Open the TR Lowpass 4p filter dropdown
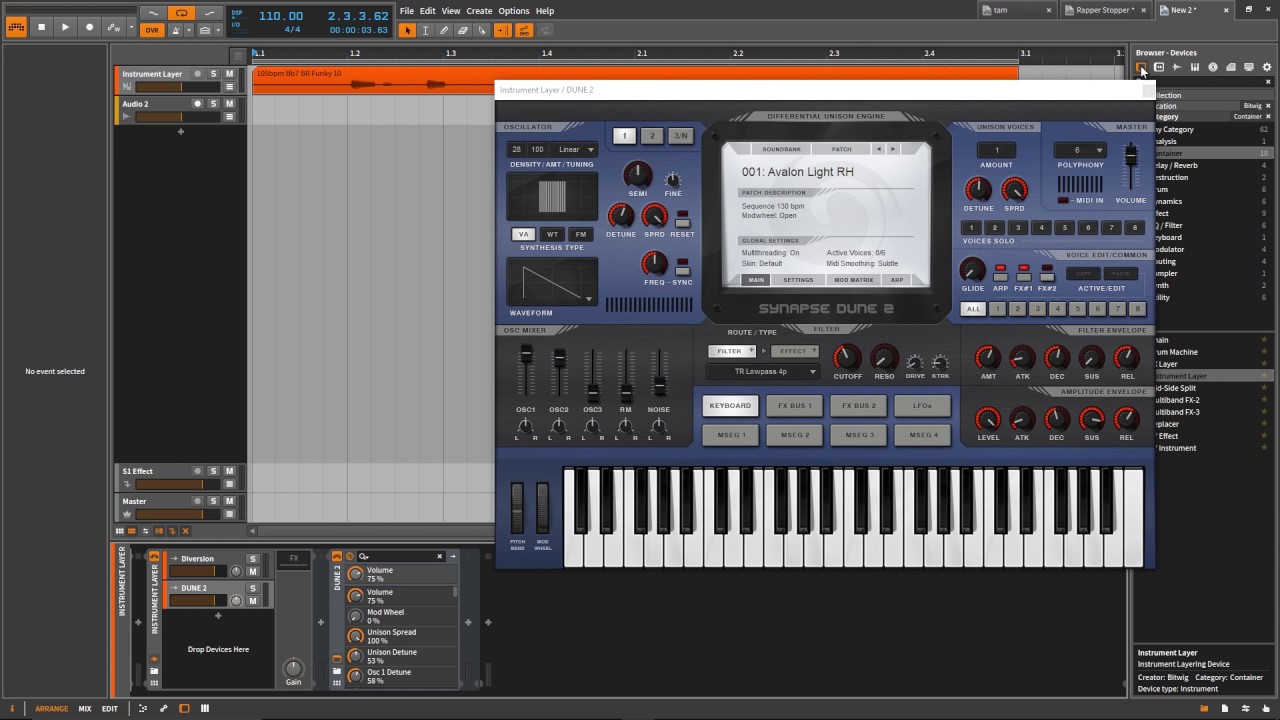 tap(762, 371)
